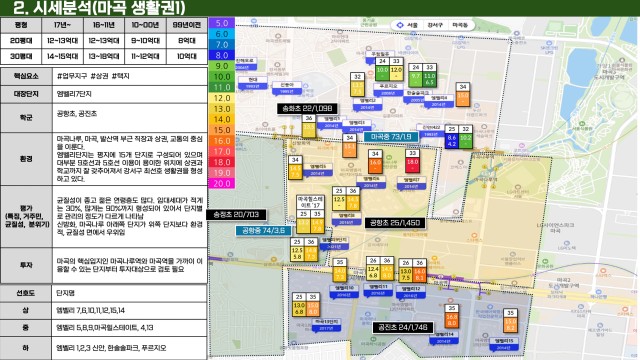
Task: Click the 엠밸리11 apartment marker
Action: click(378, 289)
